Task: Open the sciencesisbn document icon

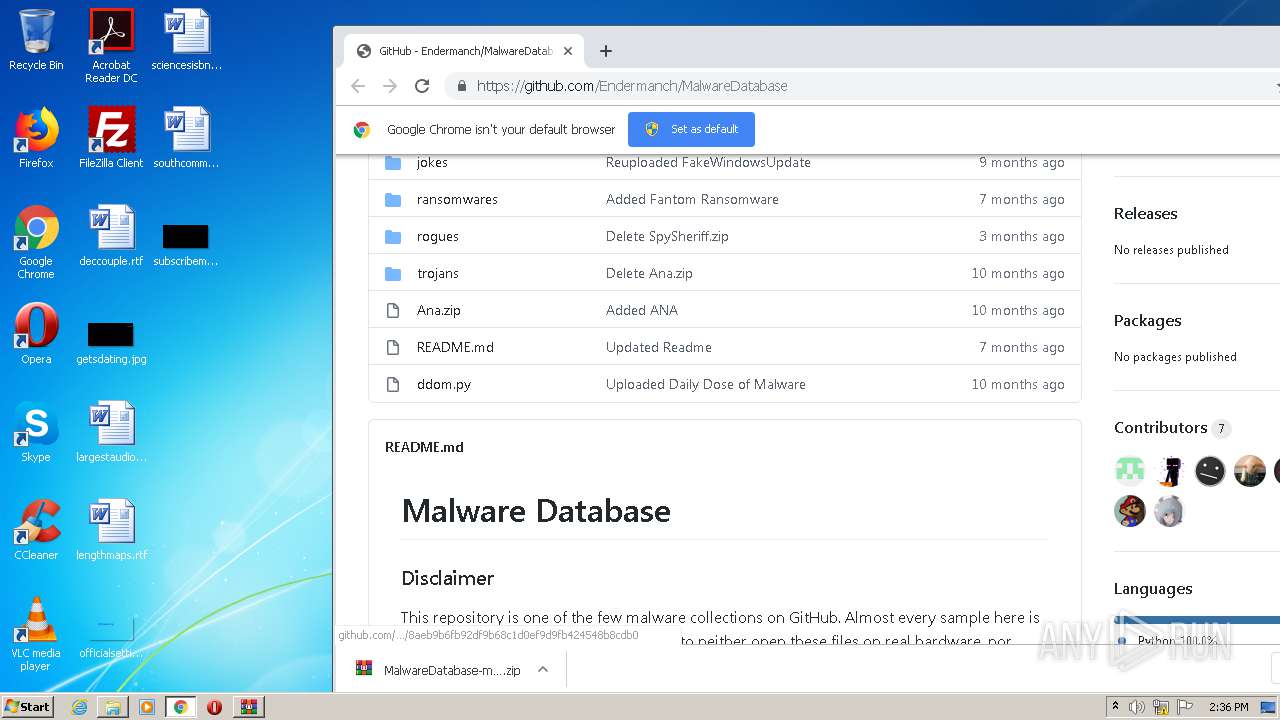Action: (186, 40)
